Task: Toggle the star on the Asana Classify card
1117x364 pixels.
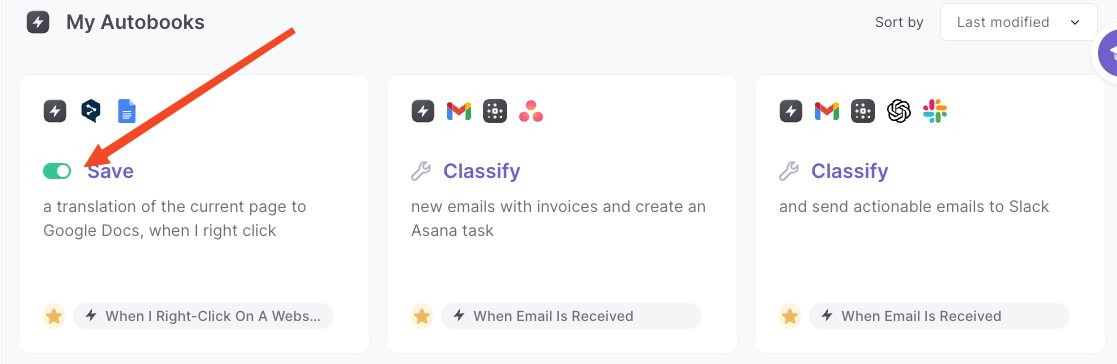Action: 422,316
